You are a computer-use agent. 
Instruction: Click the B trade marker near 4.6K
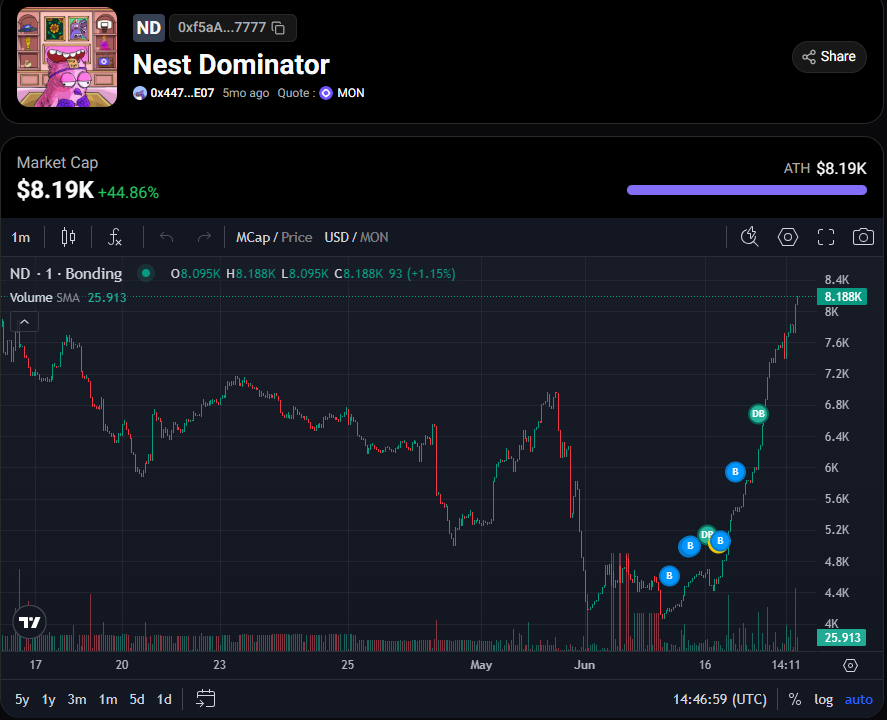tap(669, 576)
